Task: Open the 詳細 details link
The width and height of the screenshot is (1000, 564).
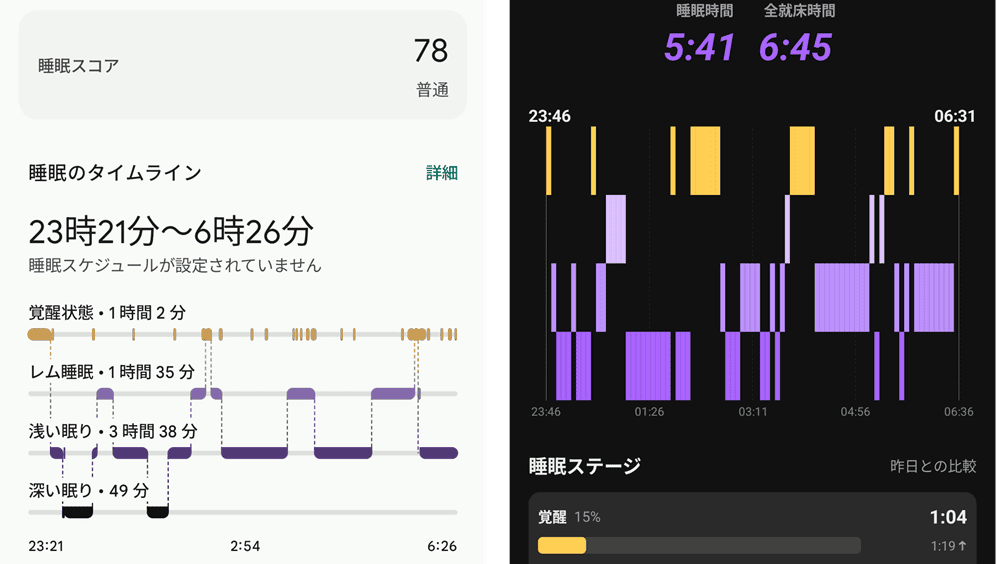Action: pyautogui.click(x=441, y=173)
